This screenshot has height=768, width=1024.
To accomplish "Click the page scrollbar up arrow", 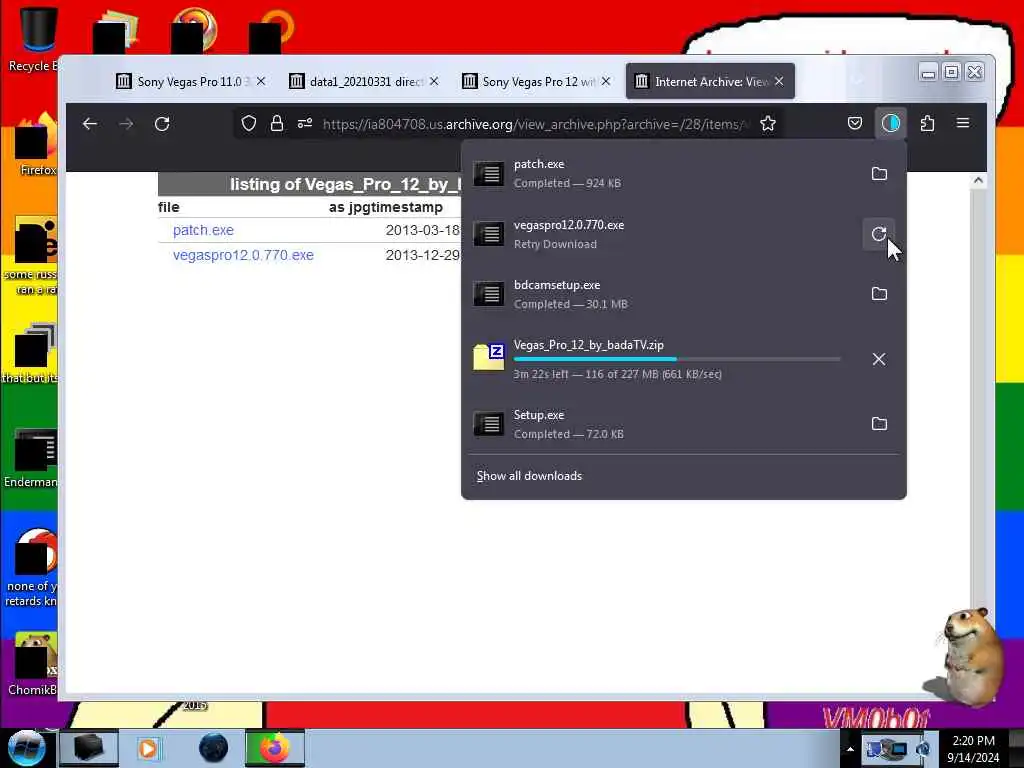I will [x=978, y=181].
